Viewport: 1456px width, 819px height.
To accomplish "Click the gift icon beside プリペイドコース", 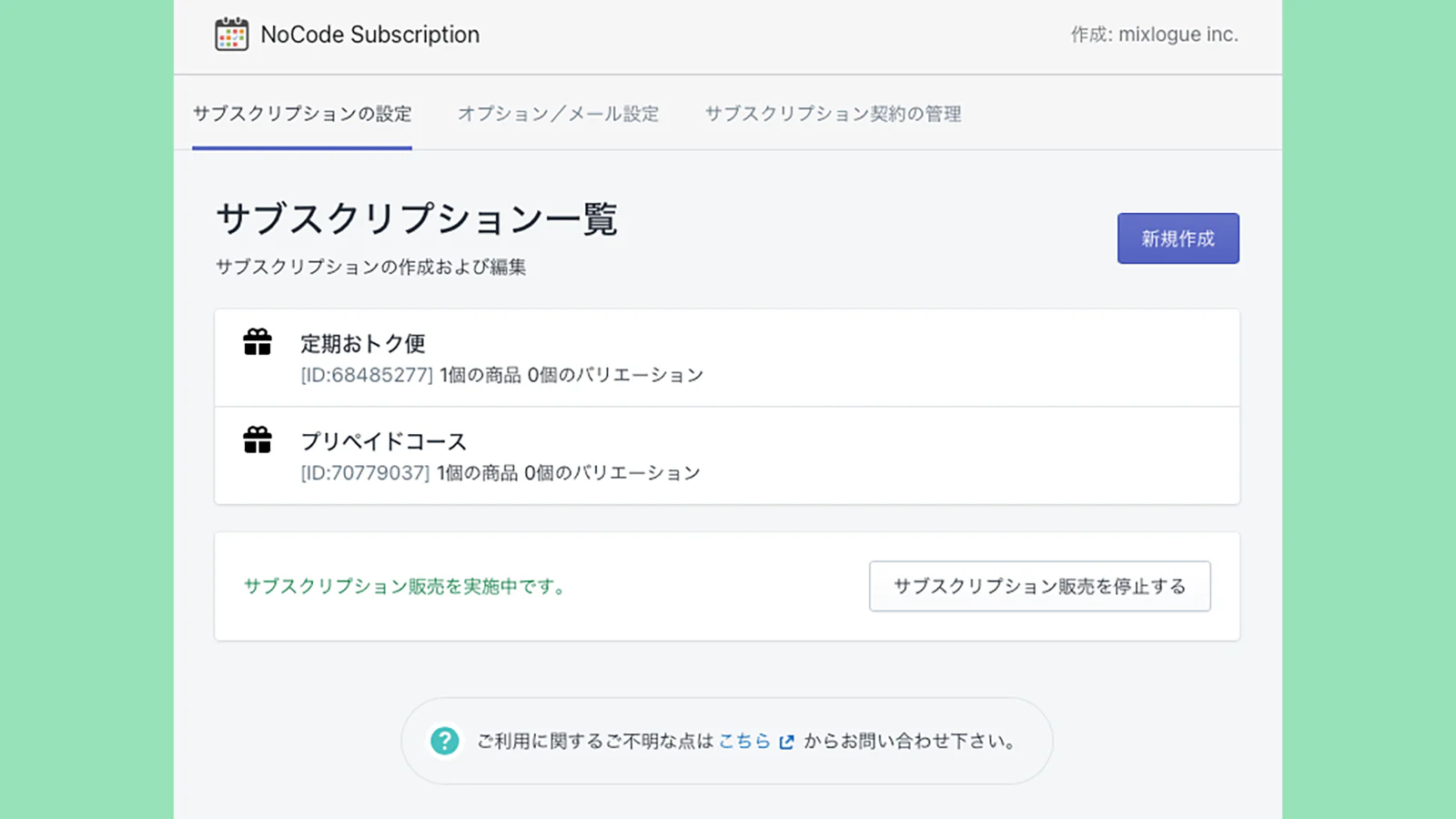I will (258, 440).
